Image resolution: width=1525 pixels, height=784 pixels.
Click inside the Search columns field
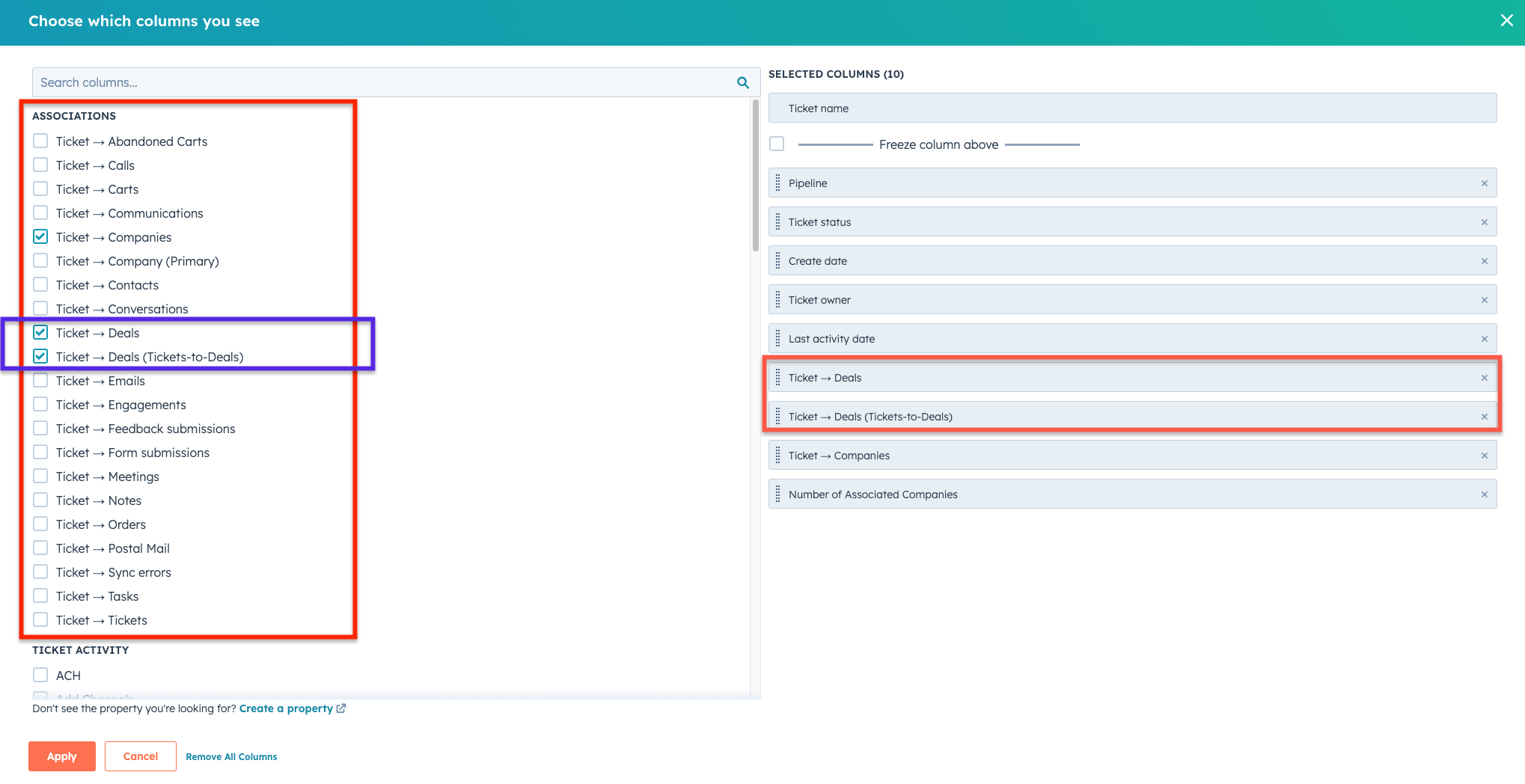coord(299,82)
